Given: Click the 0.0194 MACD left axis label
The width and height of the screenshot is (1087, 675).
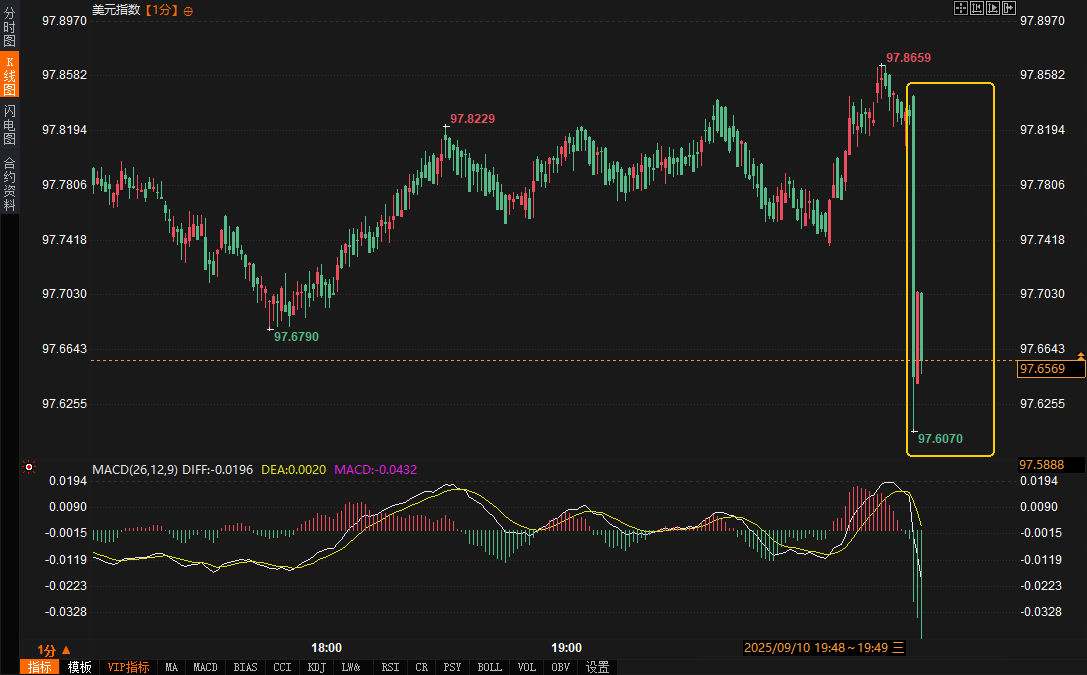Looking at the screenshot, I should (x=68, y=481).
